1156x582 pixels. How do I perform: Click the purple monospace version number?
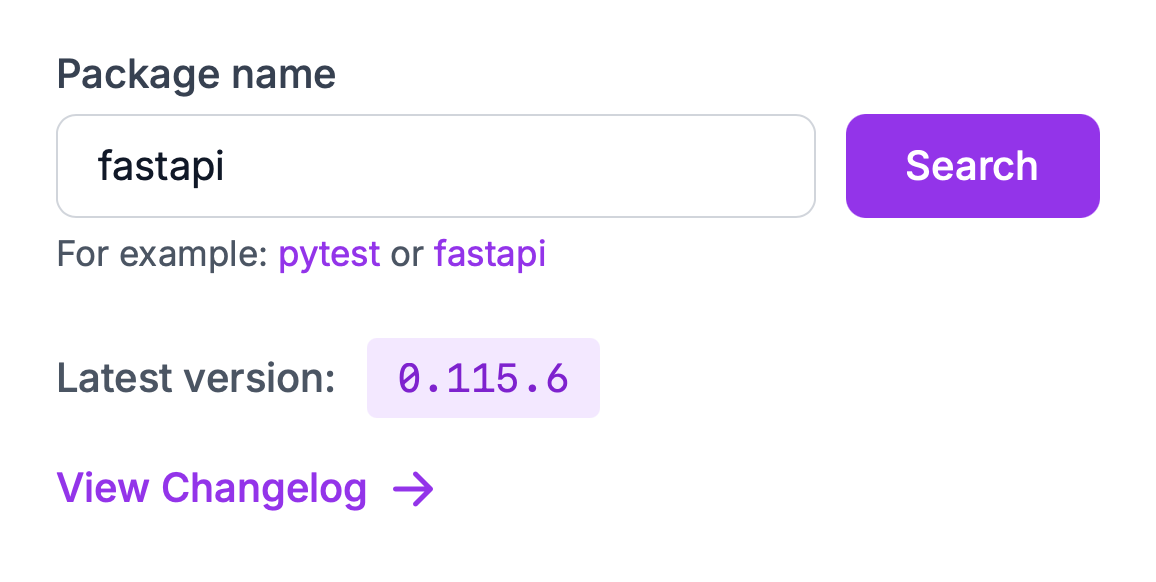coord(483,378)
